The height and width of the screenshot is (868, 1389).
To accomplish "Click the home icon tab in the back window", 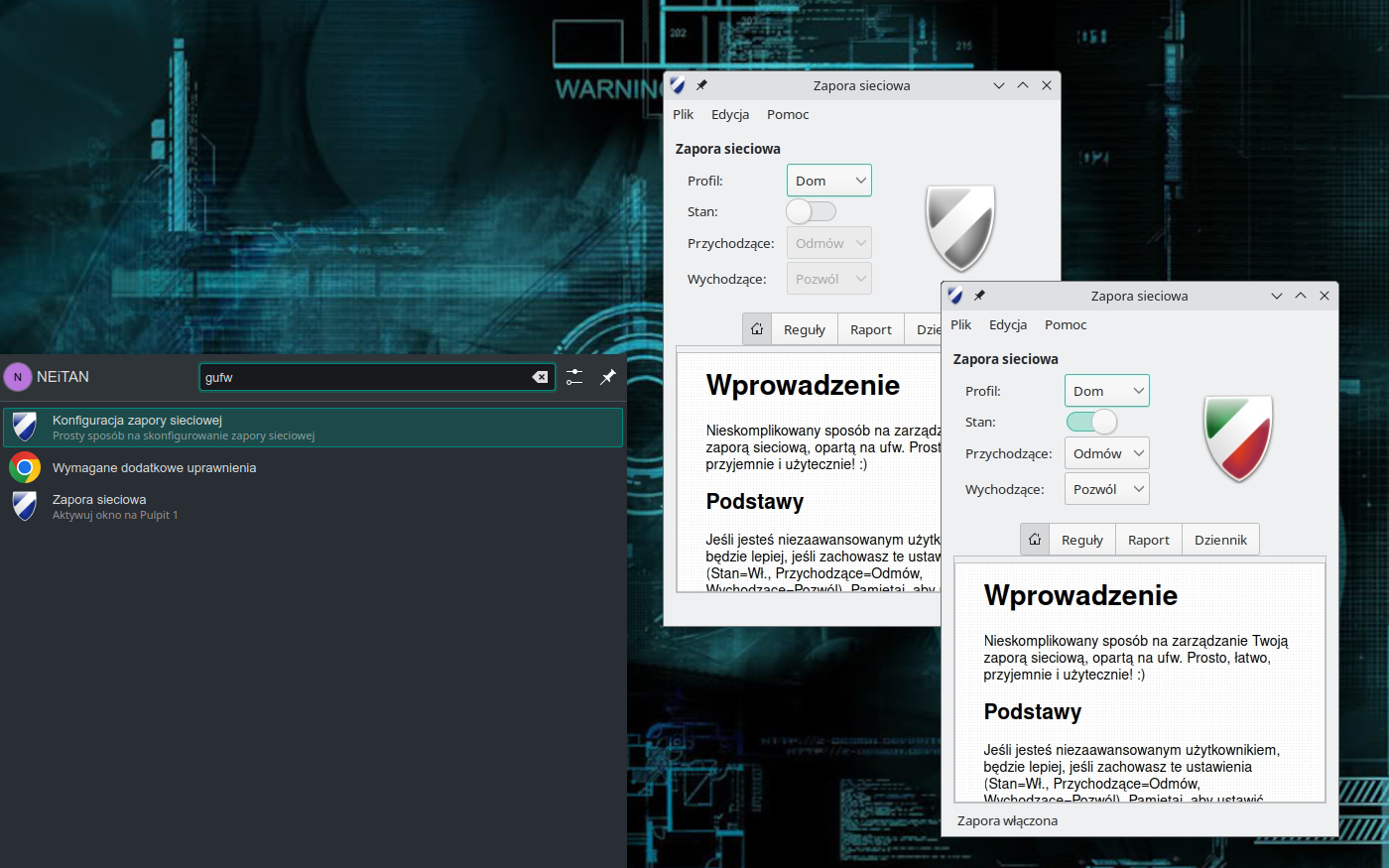I will click(756, 328).
